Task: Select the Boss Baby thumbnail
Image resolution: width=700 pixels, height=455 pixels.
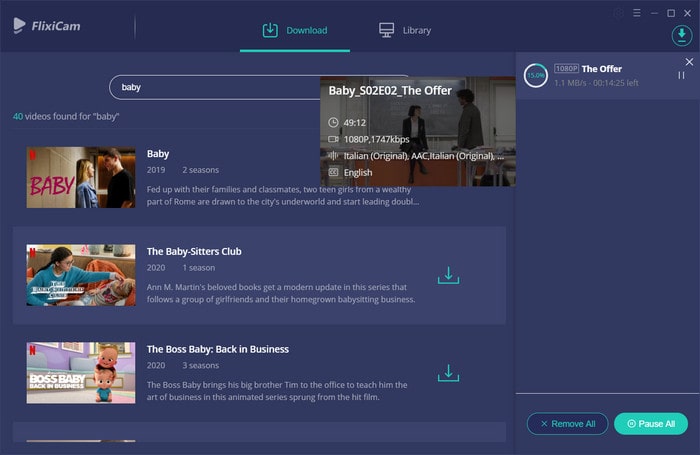Action: (x=81, y=373)
